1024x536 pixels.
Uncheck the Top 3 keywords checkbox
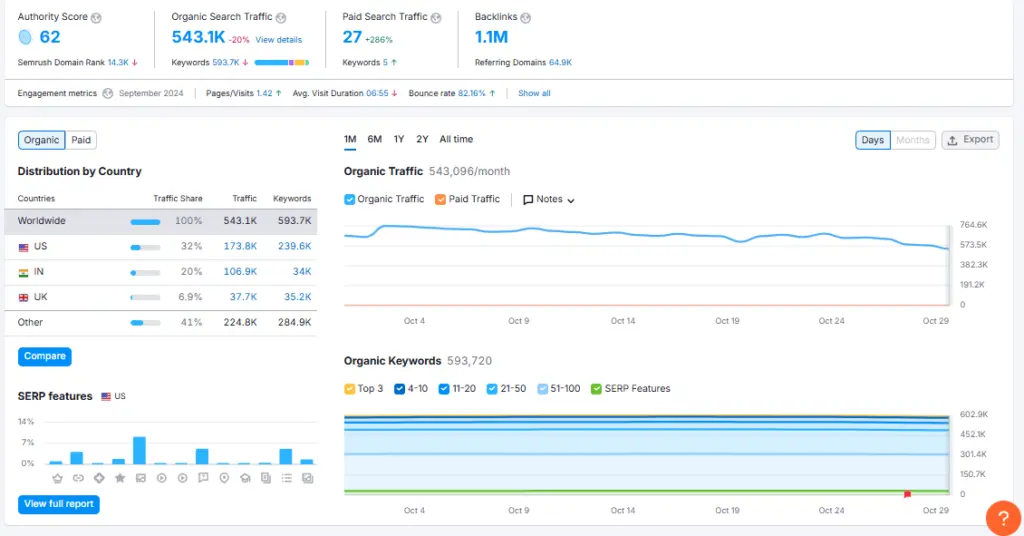click(350, 388)
